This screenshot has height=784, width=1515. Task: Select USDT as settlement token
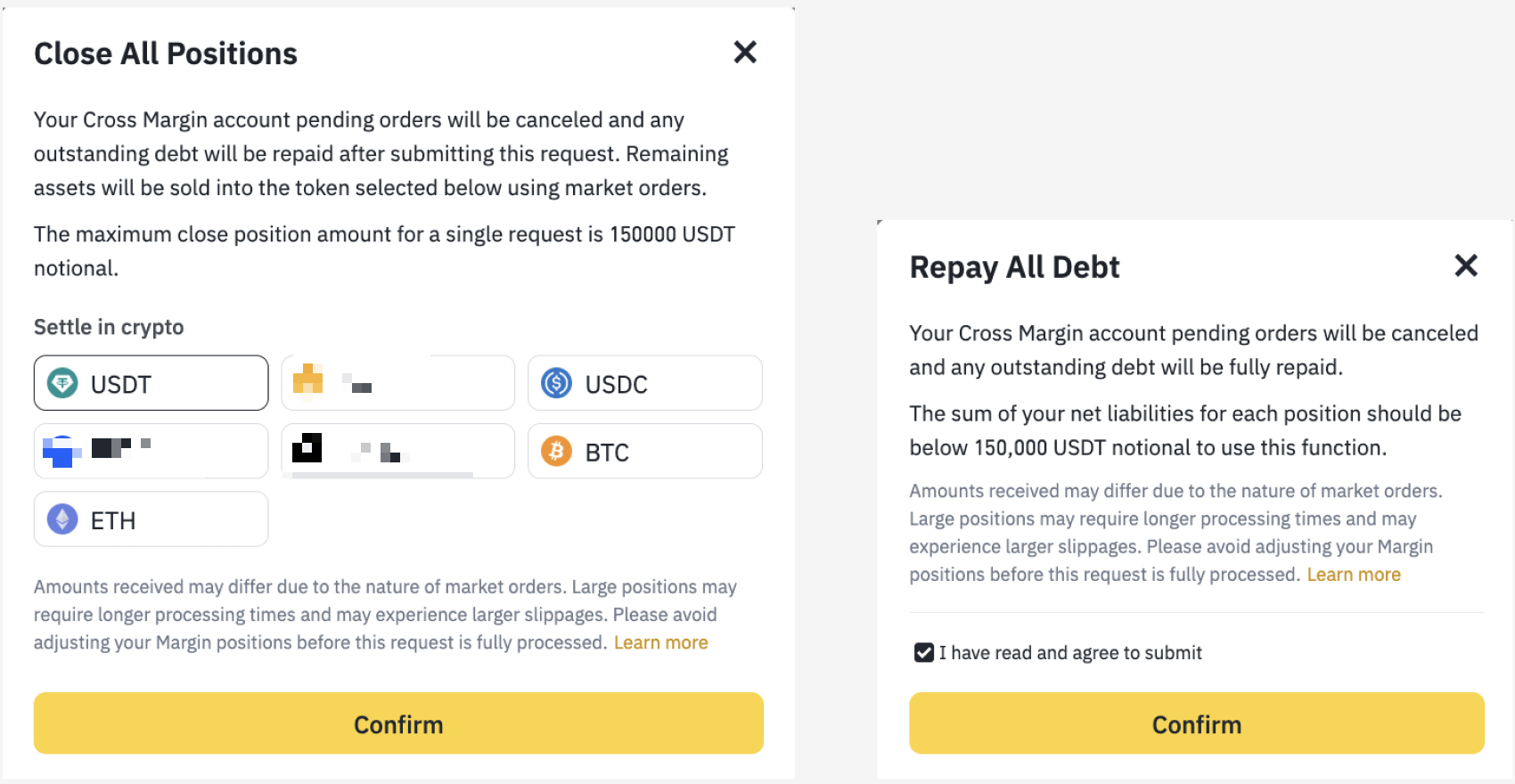(151, 383)
